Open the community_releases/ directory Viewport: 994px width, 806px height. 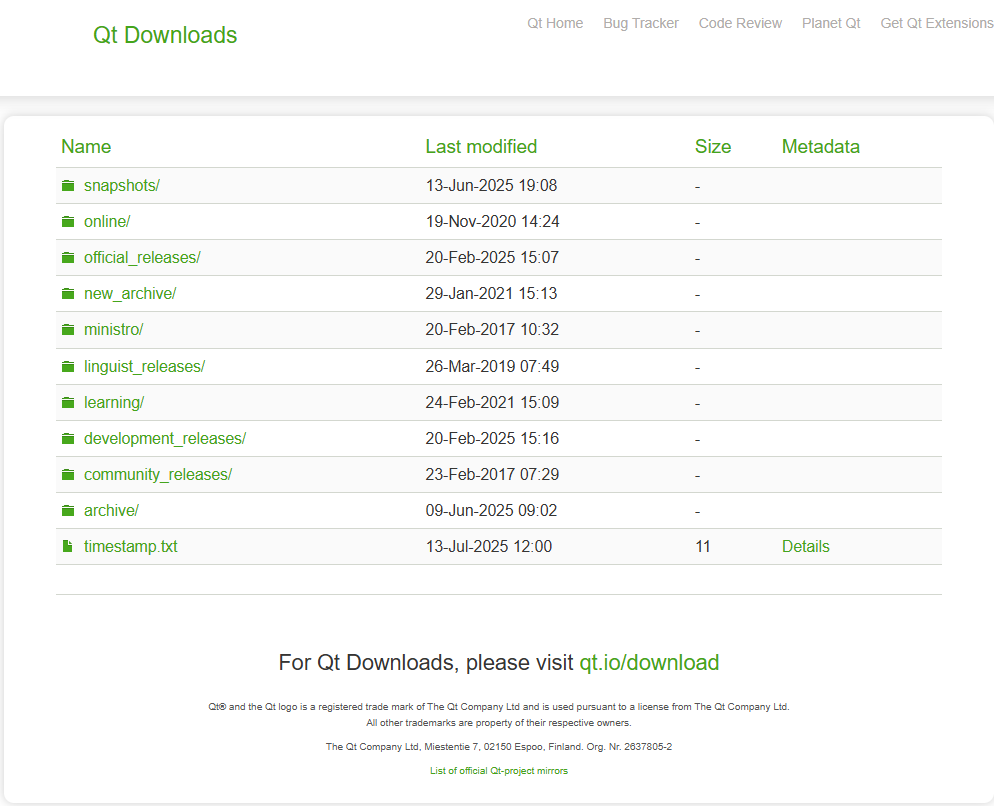click(158, 475)
